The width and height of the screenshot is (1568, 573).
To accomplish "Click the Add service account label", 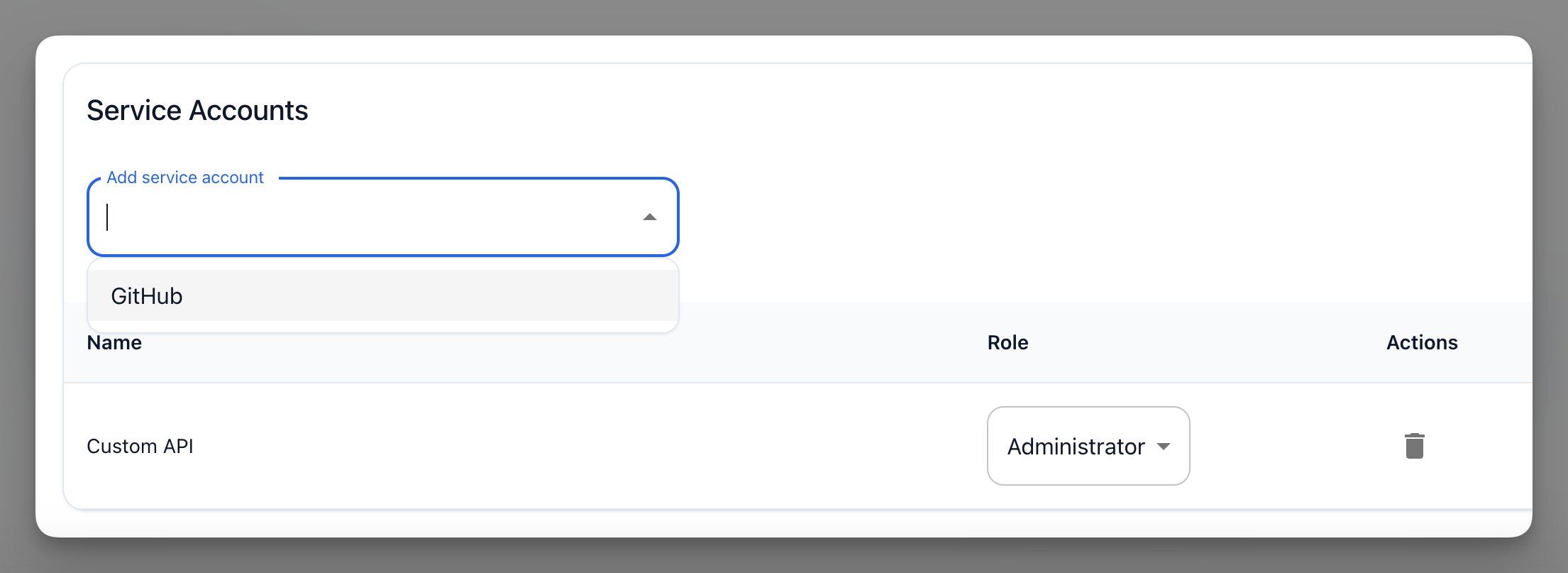I will [x=184, y=177].
